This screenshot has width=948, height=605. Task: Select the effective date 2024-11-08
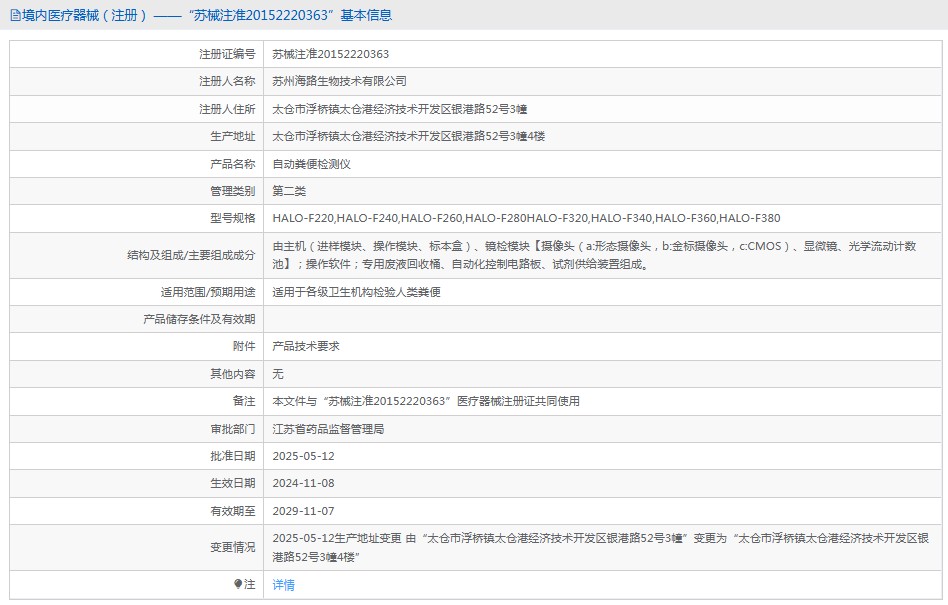pyautogui.click(x=303, y=483)
